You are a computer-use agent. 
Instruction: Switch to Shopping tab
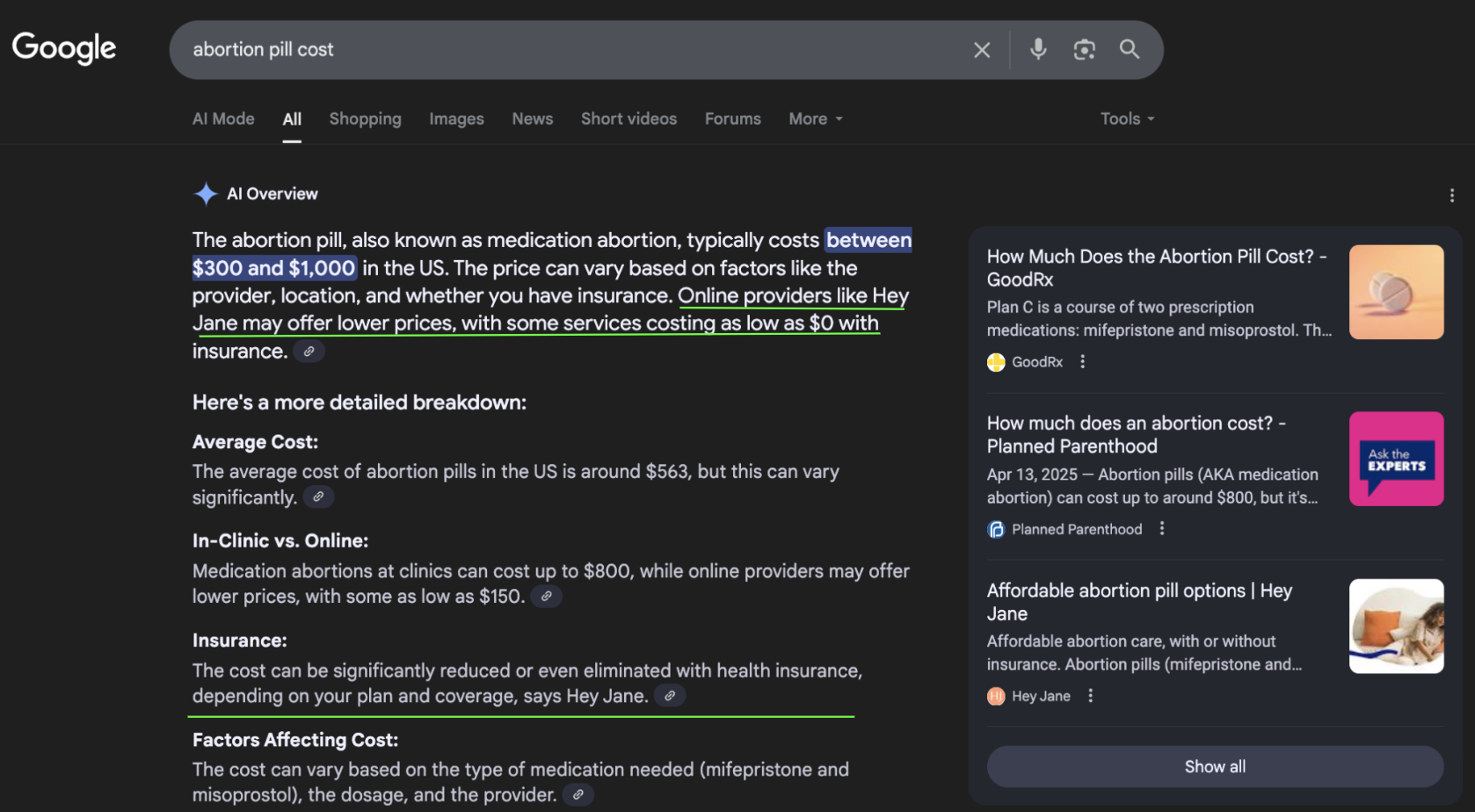[x=365, y=119]
